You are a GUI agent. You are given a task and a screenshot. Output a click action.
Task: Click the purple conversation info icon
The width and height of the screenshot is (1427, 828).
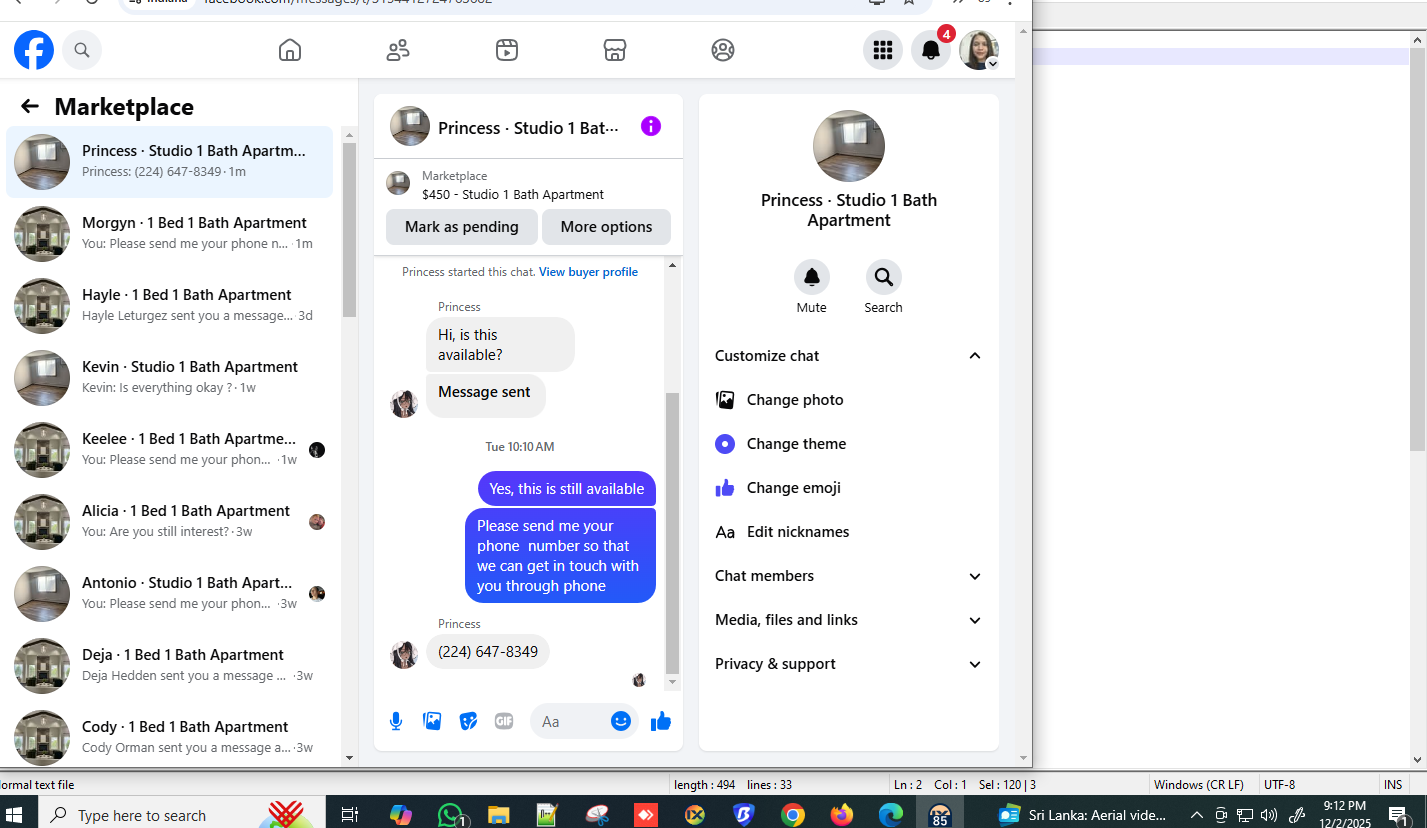[651, 126]
